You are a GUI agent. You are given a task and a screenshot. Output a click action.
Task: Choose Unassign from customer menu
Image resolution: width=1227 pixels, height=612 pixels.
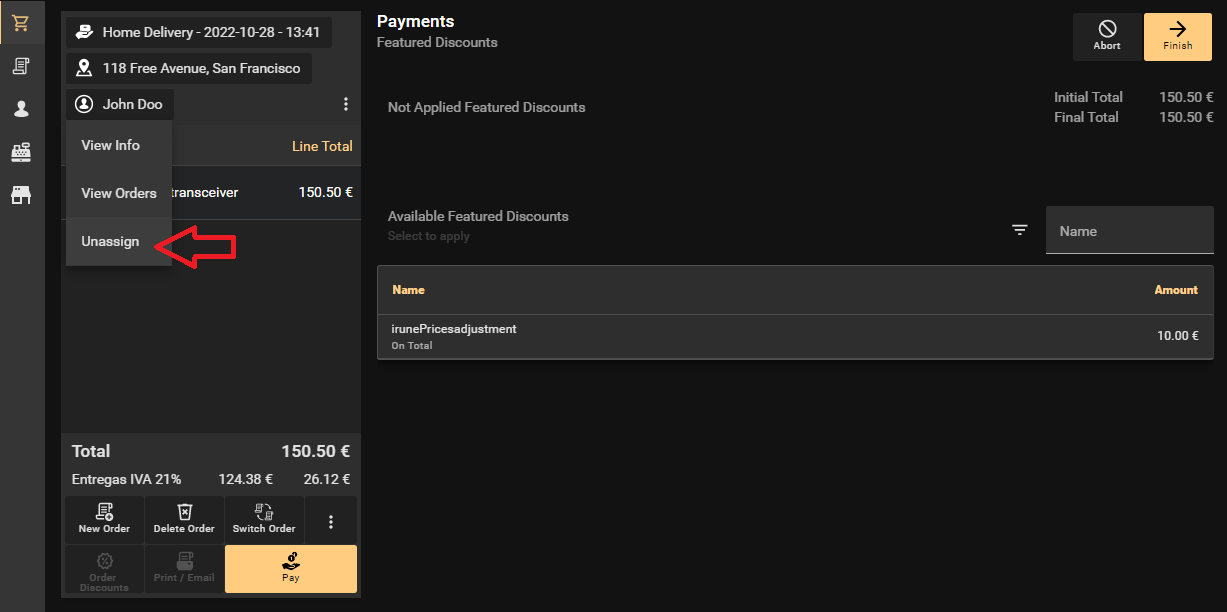[x=110, y=241]
